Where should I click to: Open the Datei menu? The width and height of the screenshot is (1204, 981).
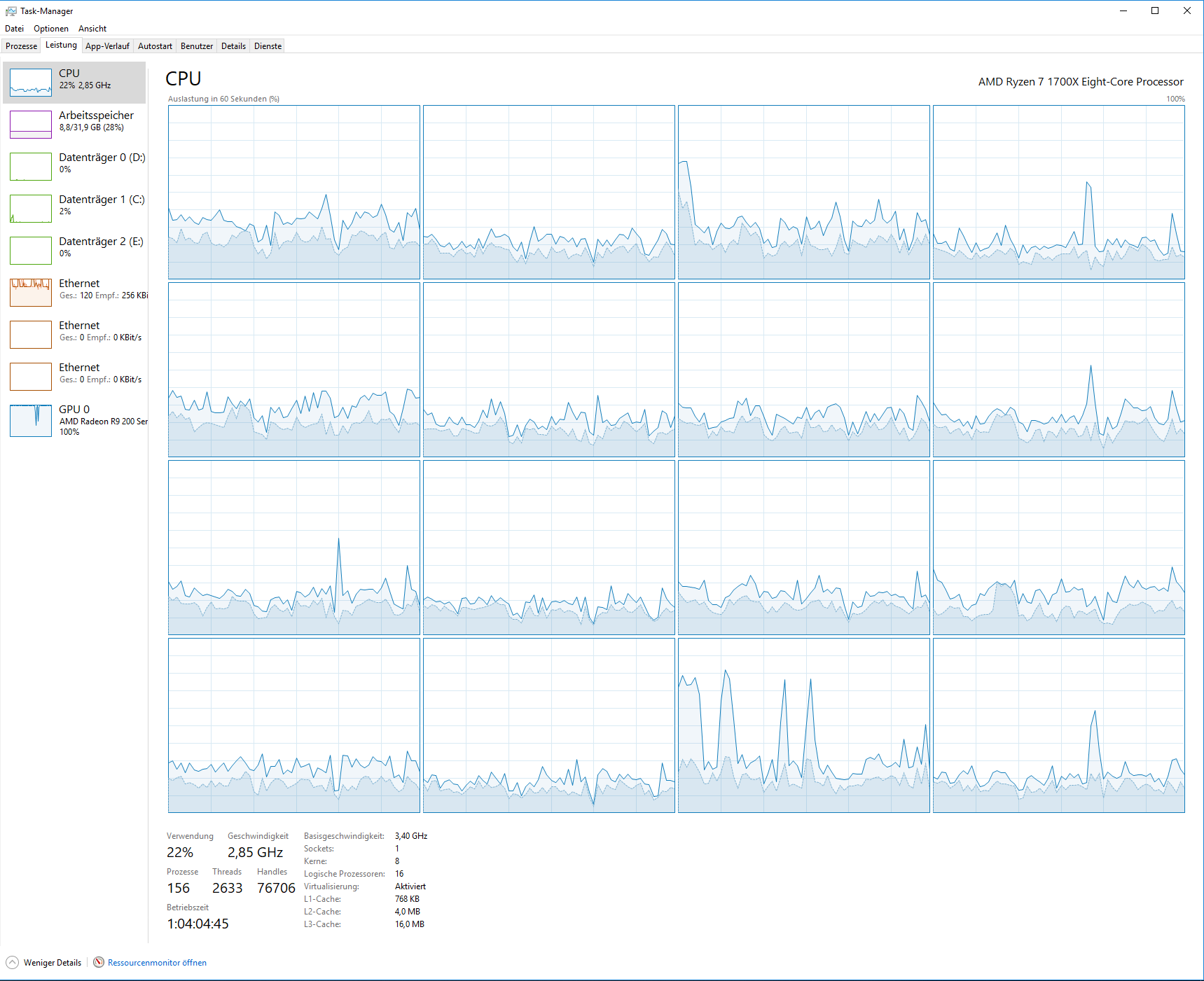tap(14, 29)
